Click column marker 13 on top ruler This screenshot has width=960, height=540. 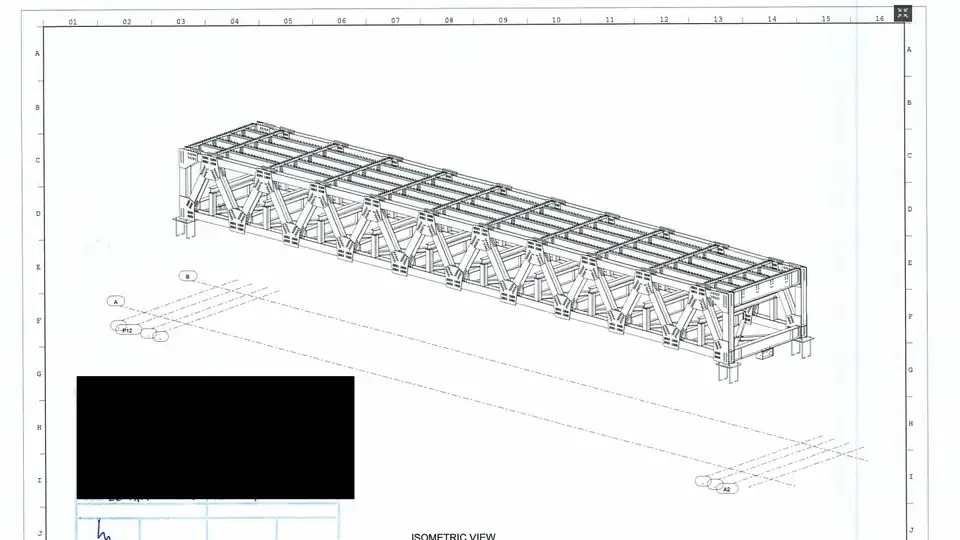click(x=718, y=20)
